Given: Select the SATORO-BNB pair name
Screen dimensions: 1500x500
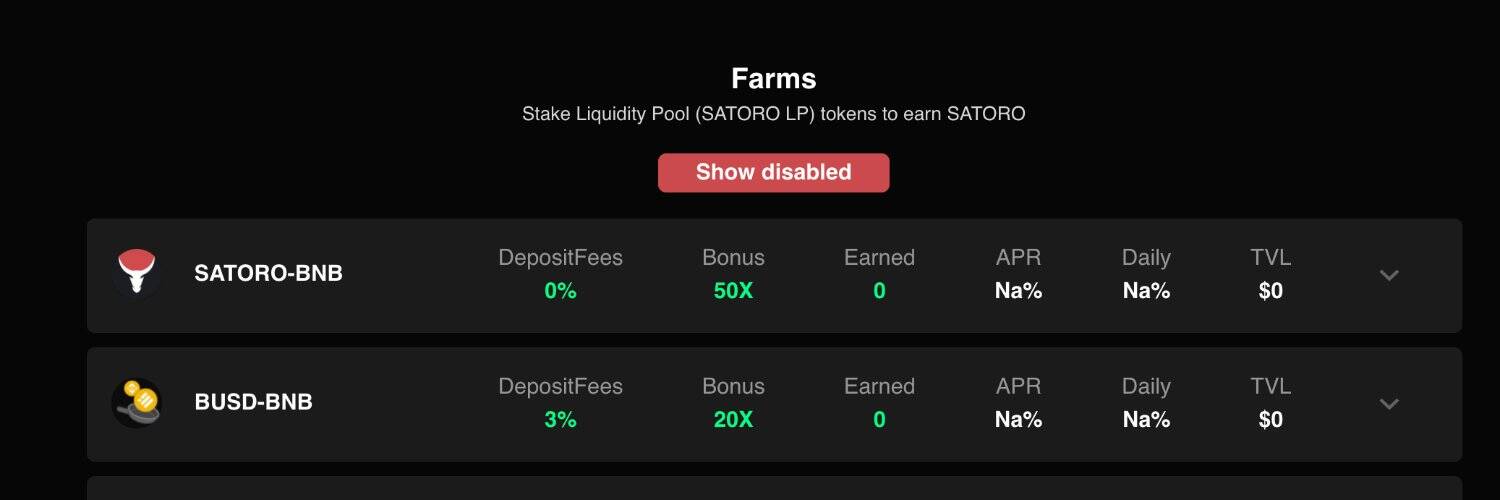Looking at the screenshot, I should pyautogui.click(x=268, y=273).
